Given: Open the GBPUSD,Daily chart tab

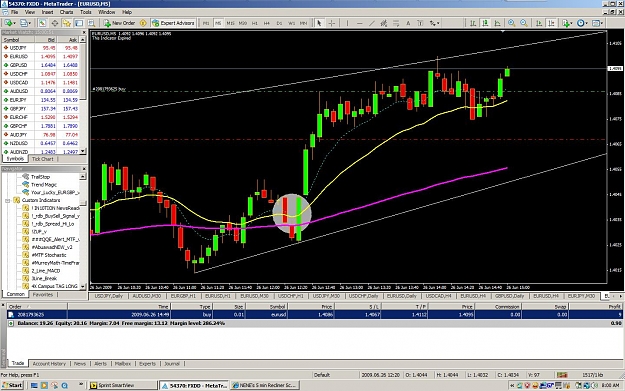Looking at the screenshot, I should (509, 296).
